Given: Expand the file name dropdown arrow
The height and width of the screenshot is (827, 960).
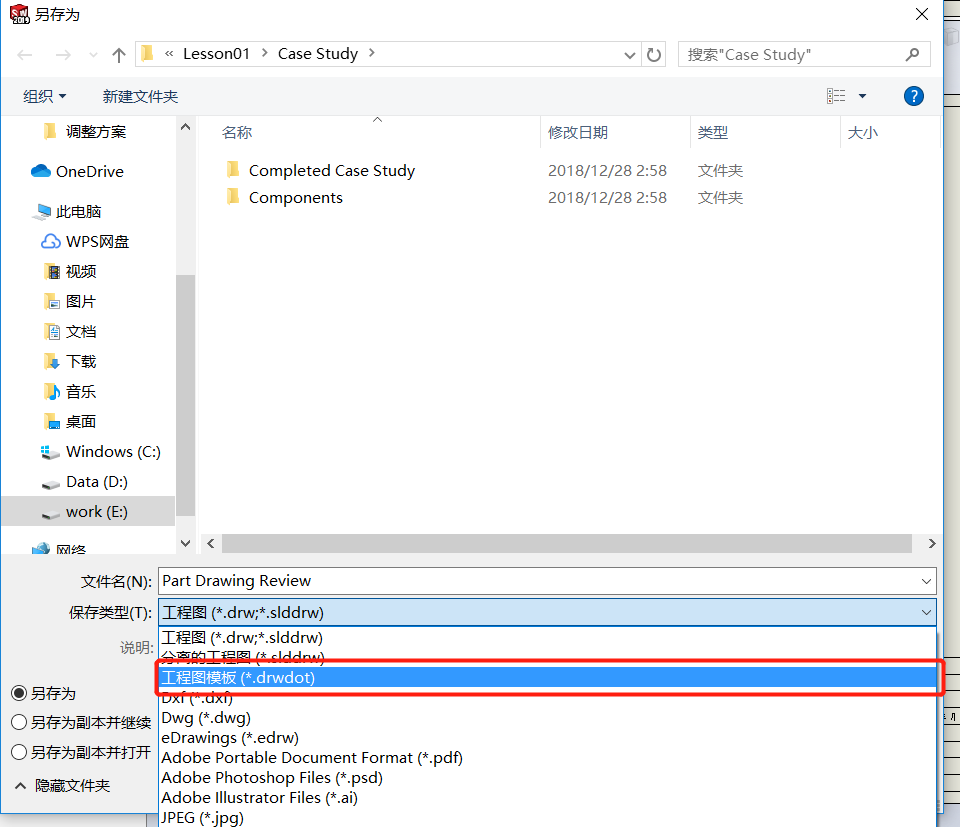Looking at the screenshot, I should coord(926,581).
